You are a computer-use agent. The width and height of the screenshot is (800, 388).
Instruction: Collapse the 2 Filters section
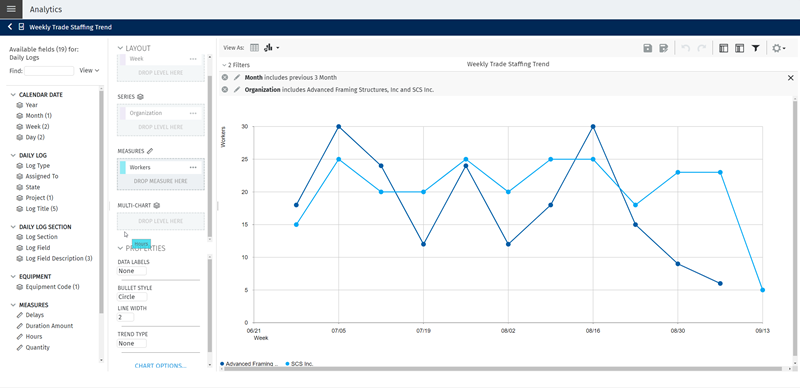click(x=236, y=65)
